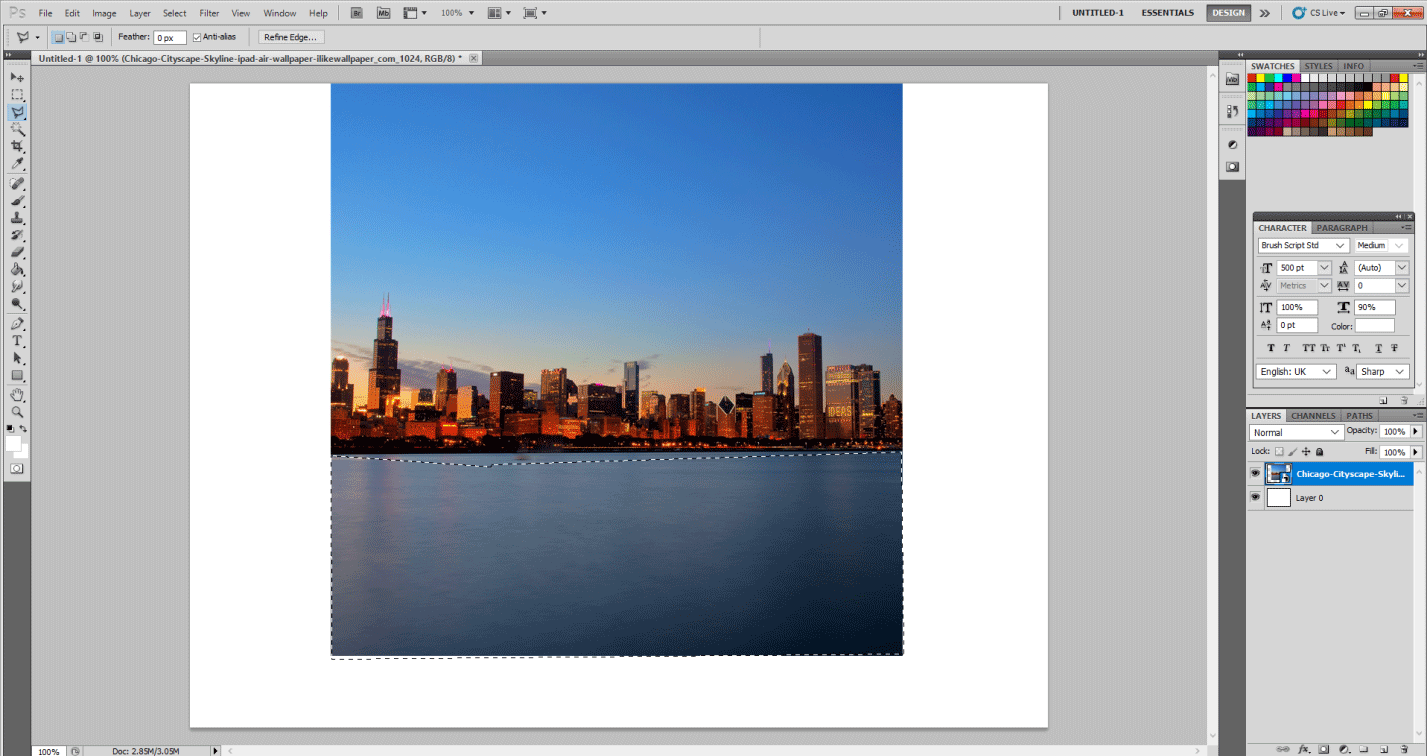Switch to the Channels tab
This screenshot has height=756, width=1427.
pyautogui.click(x=1312, y=415)
